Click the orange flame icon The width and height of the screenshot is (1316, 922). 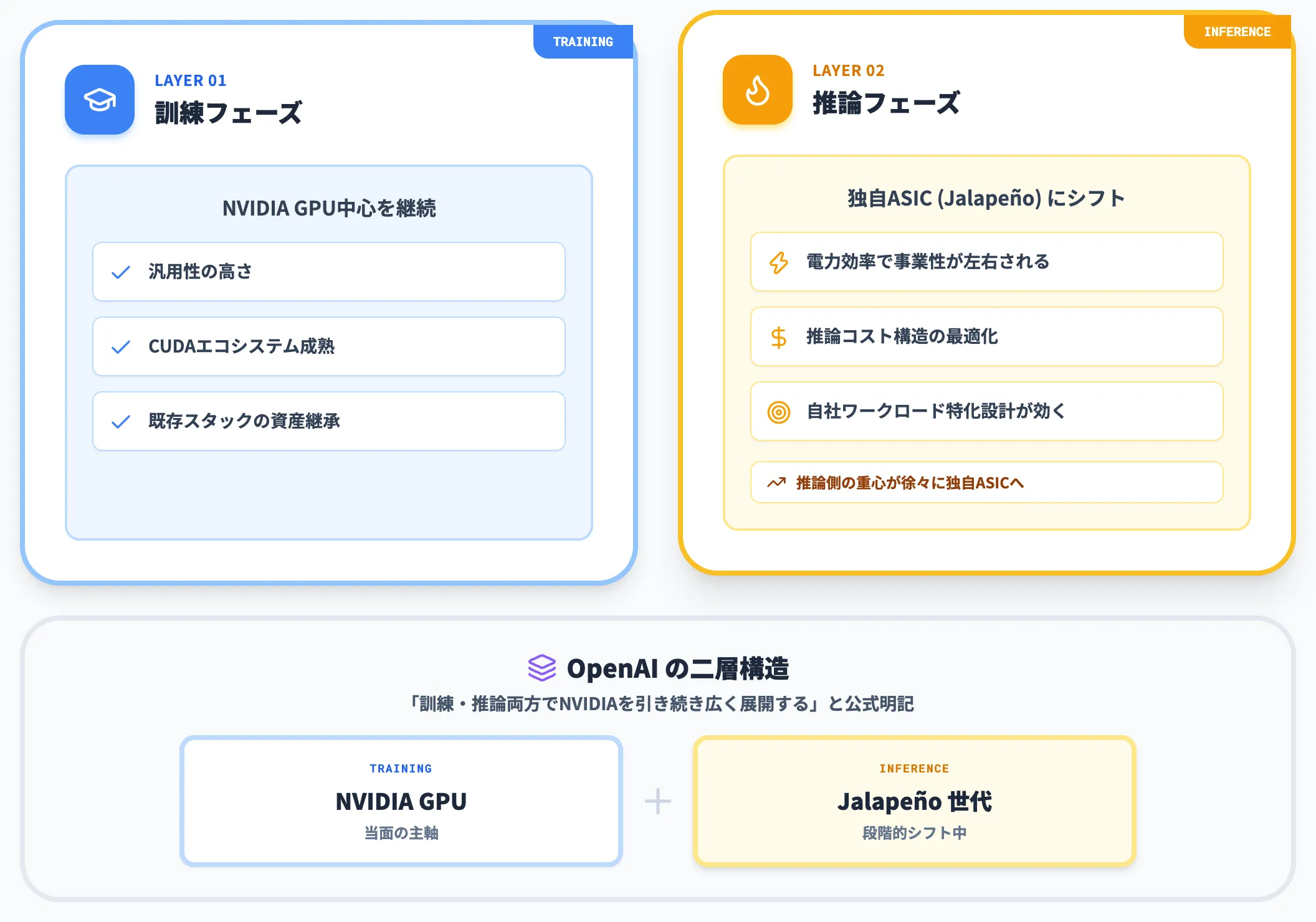(x=758, y=90)
